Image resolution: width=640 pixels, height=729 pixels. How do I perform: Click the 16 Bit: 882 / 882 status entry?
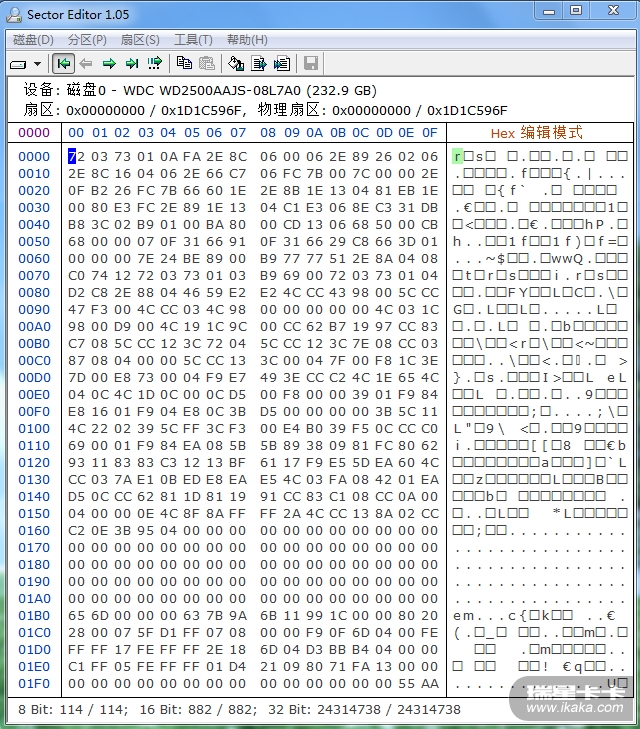tap(198, 709)
